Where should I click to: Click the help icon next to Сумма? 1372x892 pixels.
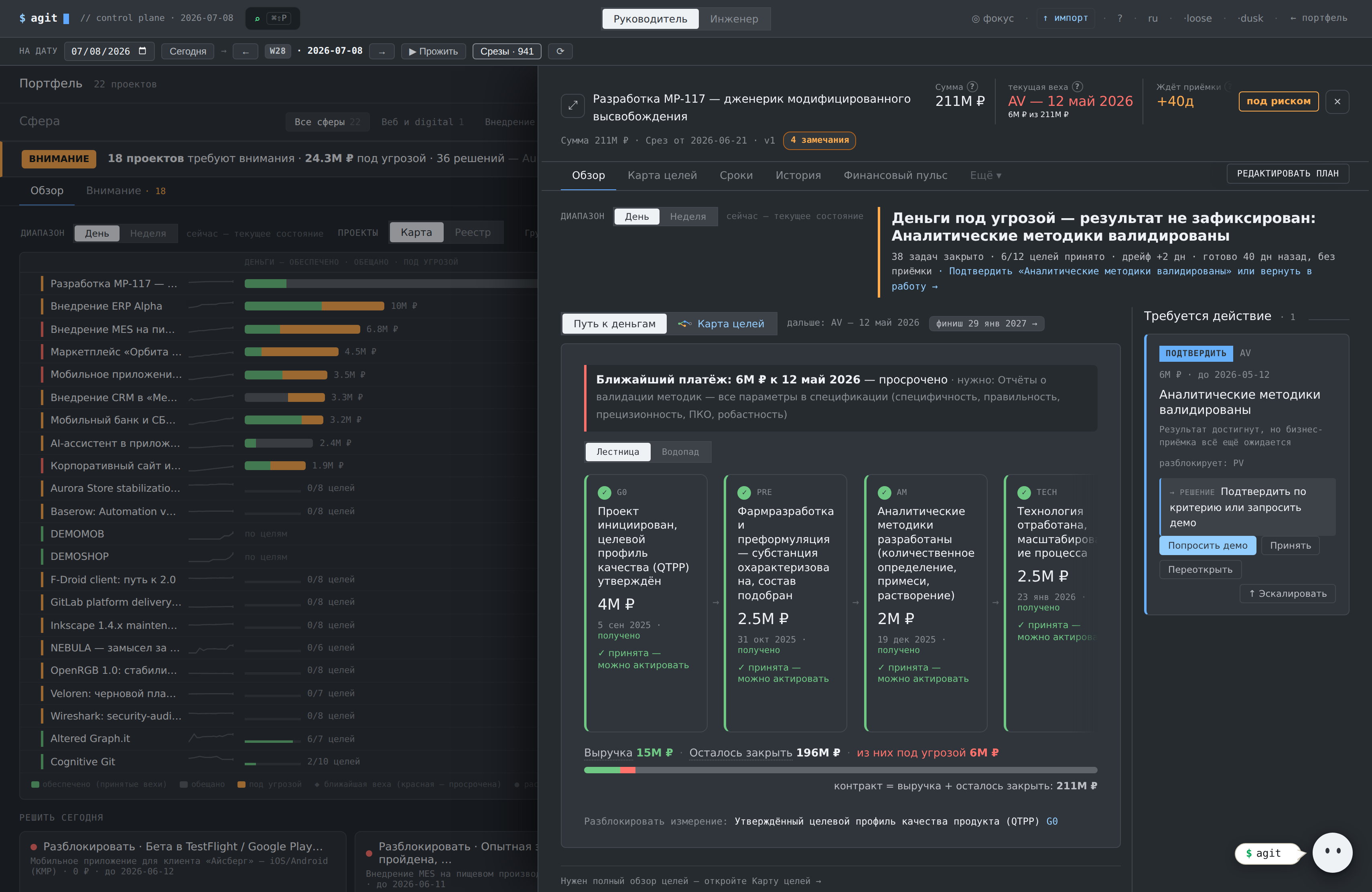click(x=972, y=87)
